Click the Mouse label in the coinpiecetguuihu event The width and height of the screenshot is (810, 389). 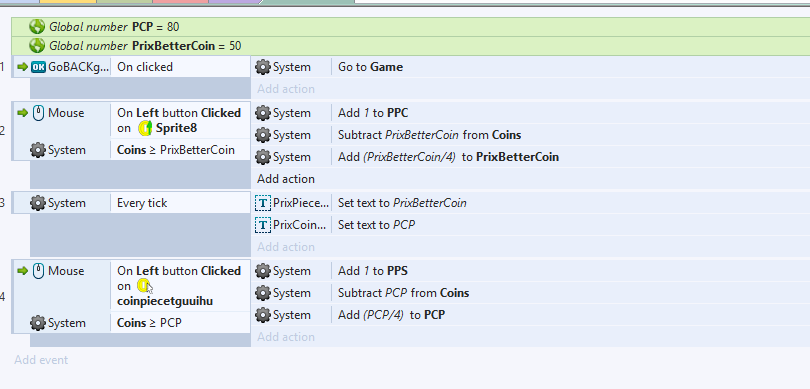click(66, 271)
